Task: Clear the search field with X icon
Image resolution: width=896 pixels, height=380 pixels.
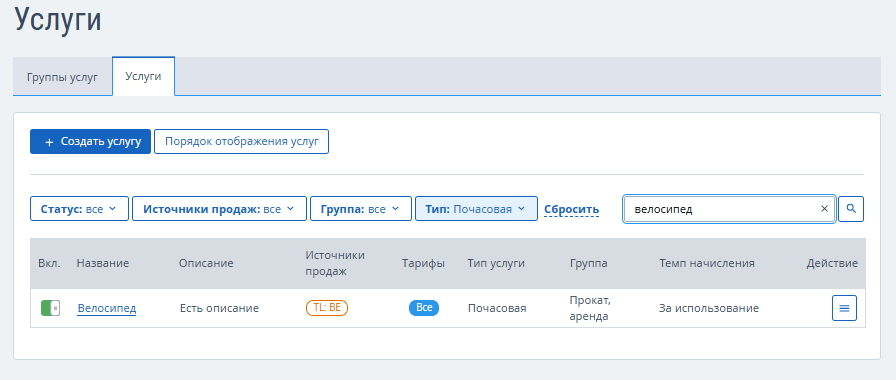Action: click(x=824, y=209)
